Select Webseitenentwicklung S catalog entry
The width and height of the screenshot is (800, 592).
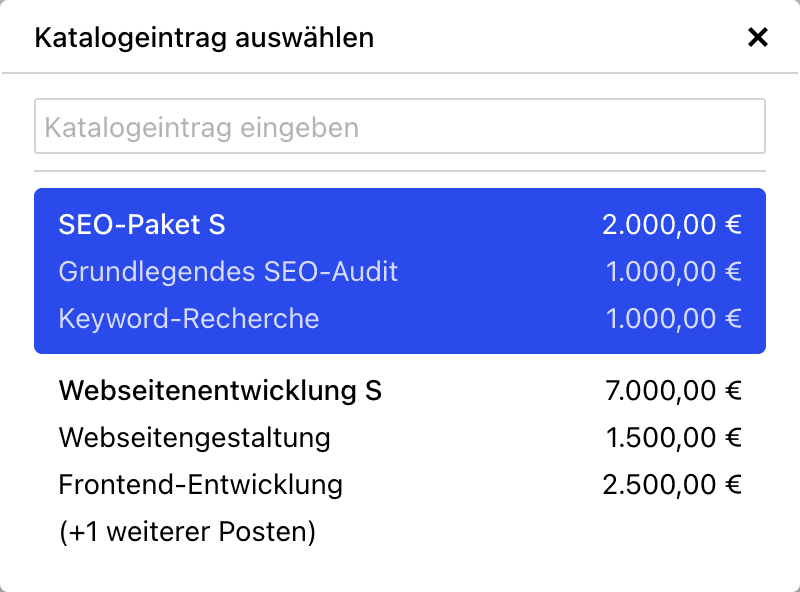tap(220, 390)
